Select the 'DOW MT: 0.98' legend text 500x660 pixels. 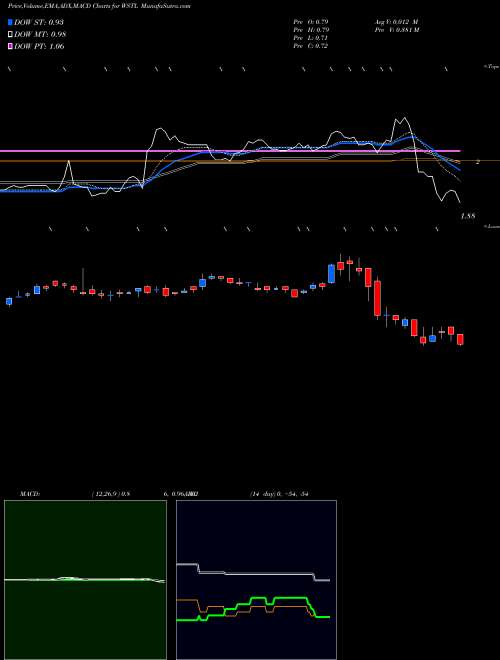coord(40,35)
